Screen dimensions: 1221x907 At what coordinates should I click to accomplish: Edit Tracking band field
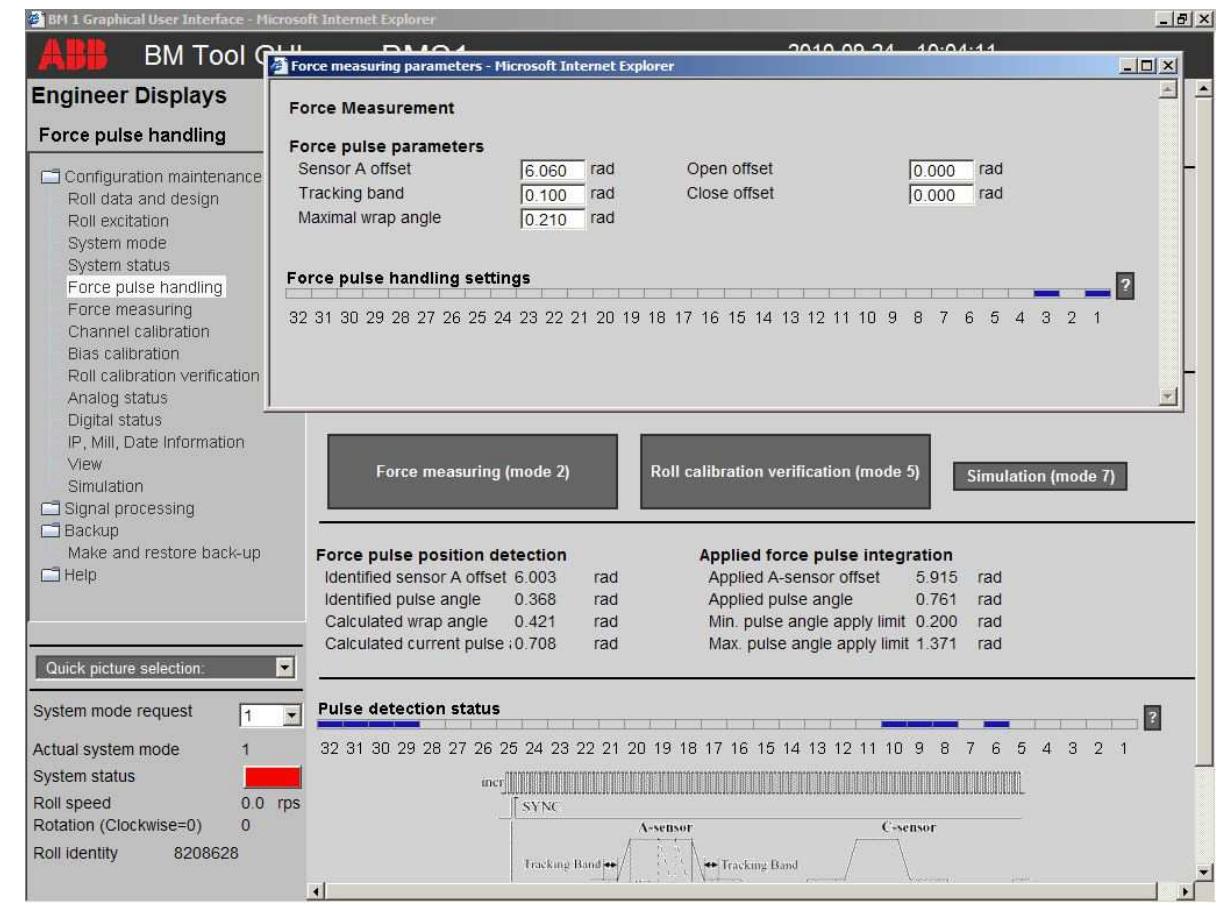click(x=552, y=195)
